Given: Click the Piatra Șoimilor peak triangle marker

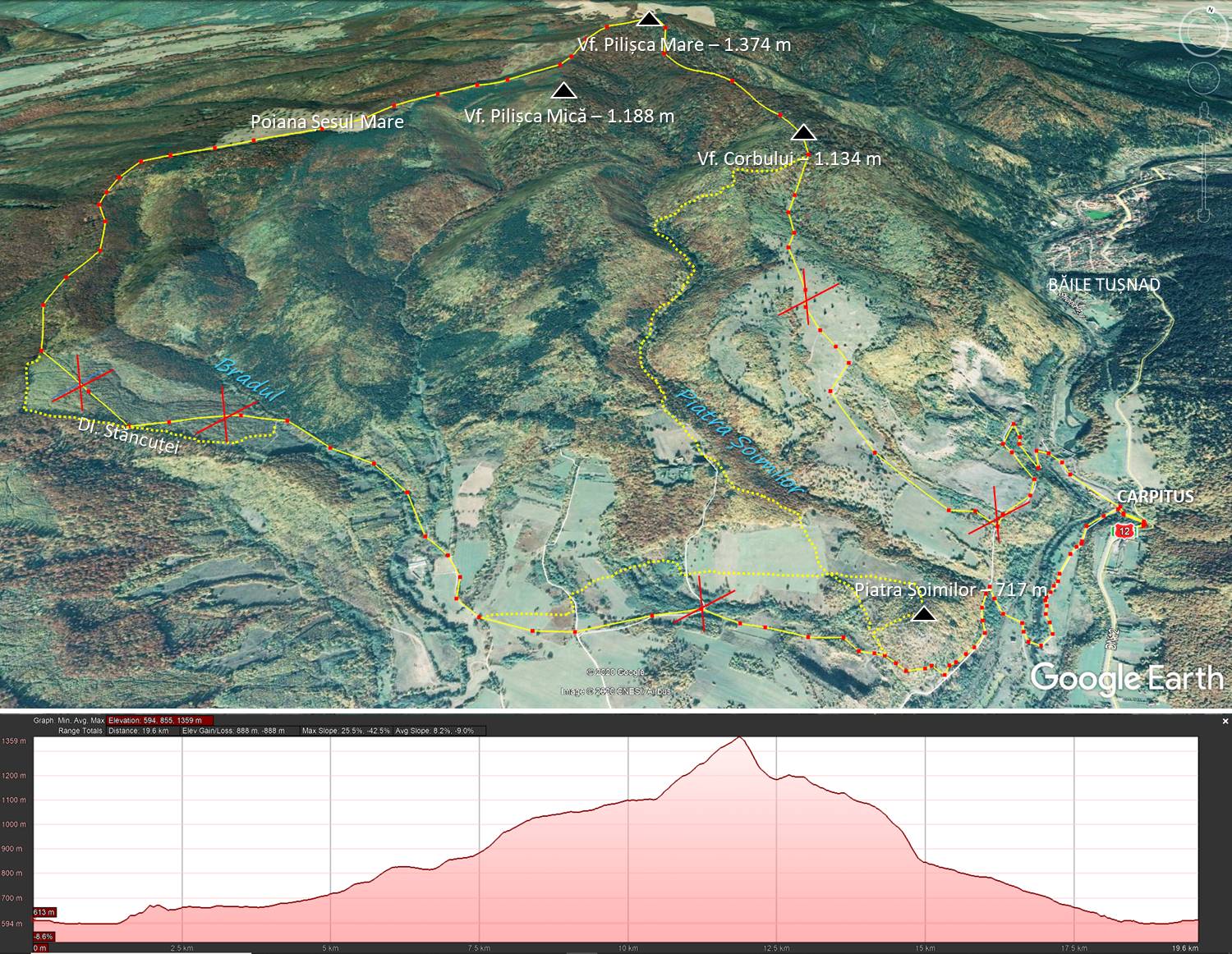Looking at the screenshot, I should (925, 614).
